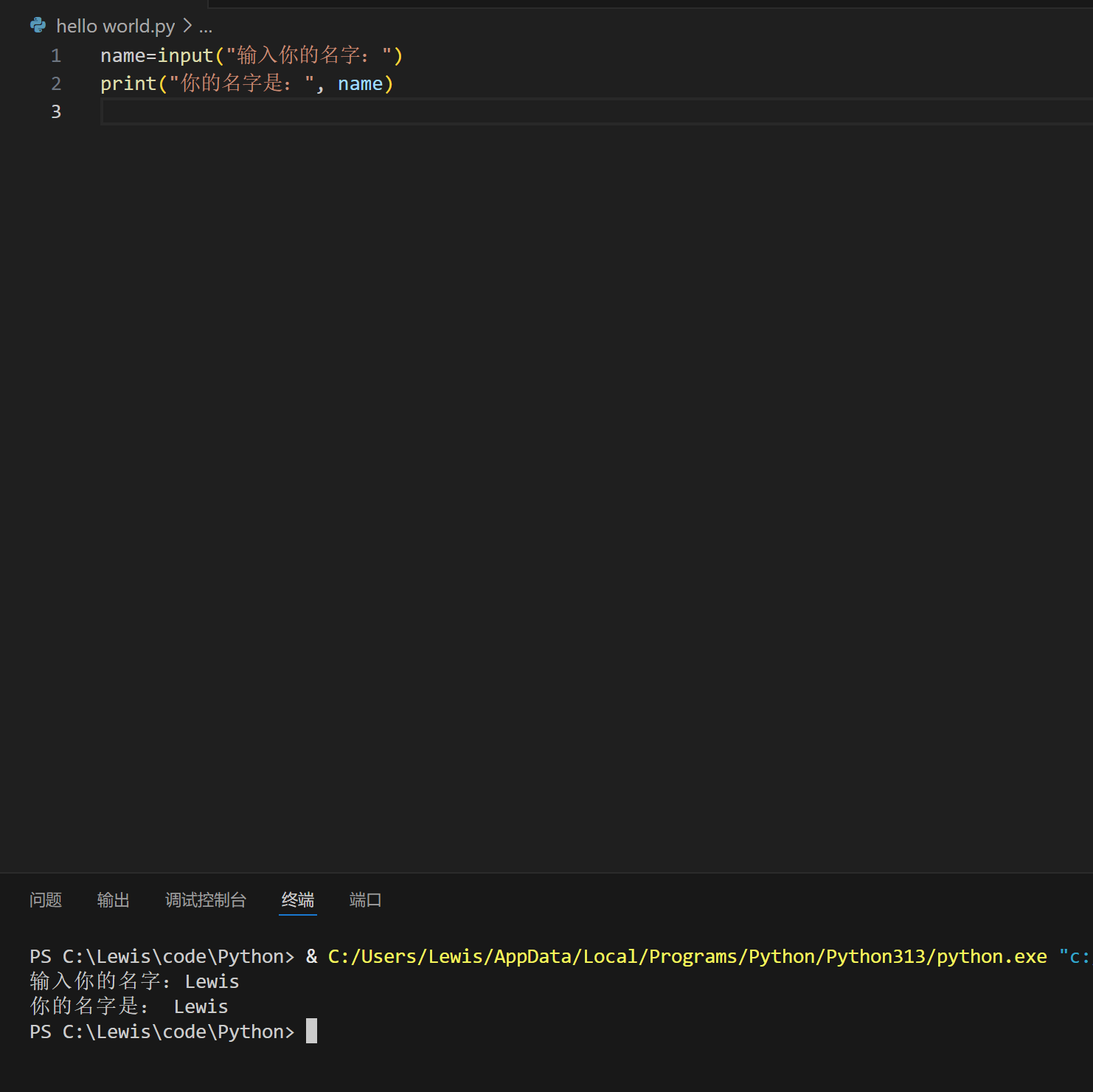Select the 终端 tab
The width and height of the screenshot is (1093, 1092).
click(x=298, y=900)
